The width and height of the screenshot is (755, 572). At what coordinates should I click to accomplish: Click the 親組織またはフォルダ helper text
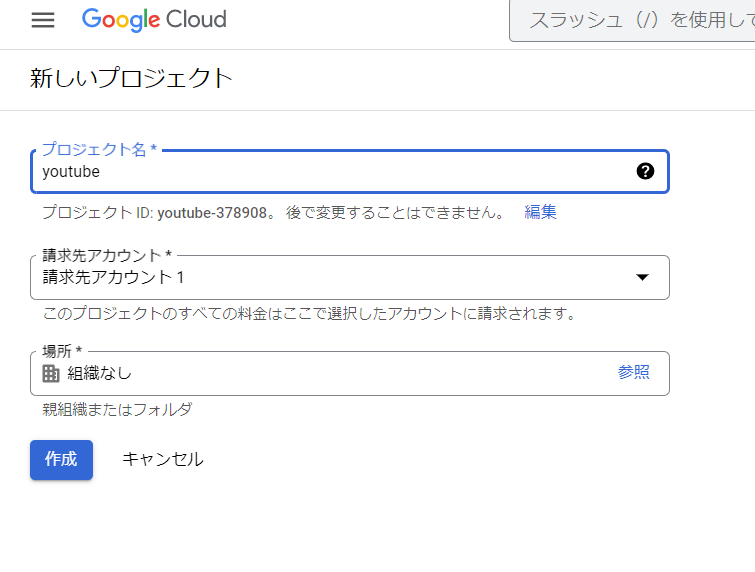tap(116, 409)
